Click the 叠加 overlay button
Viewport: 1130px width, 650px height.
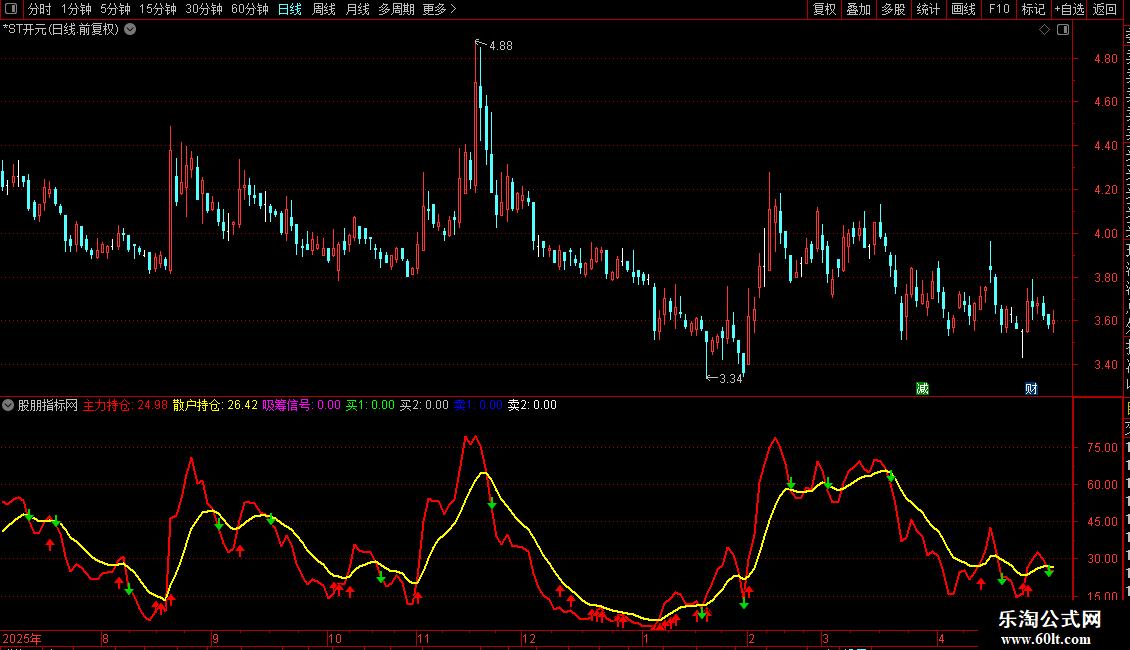(x=858, y=9)
